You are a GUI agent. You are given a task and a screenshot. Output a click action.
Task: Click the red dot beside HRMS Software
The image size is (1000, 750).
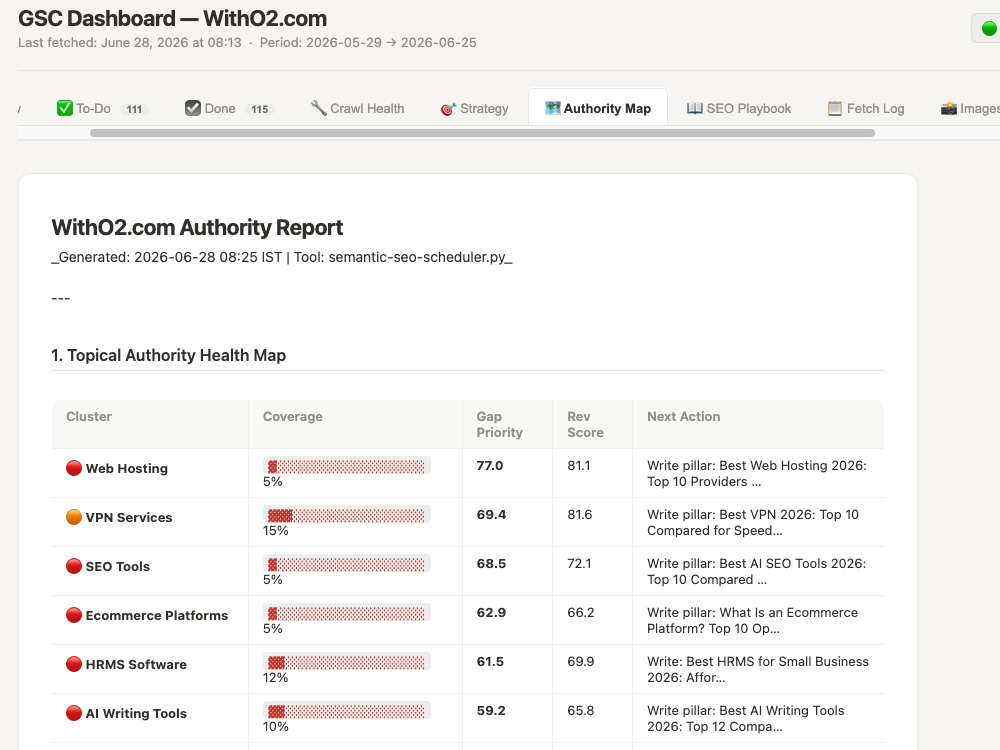pyautogui.click(x=74, y=665)
